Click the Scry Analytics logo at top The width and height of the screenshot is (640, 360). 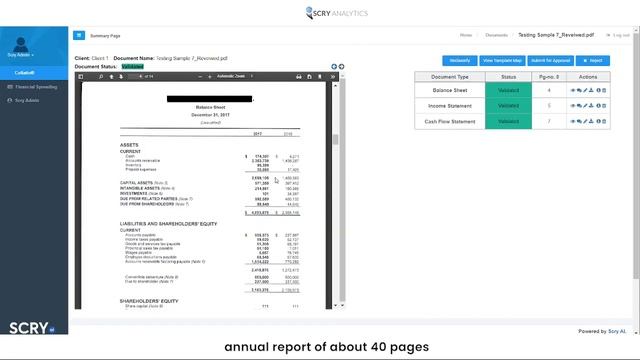pyautogui.click(x=337, y=13)
